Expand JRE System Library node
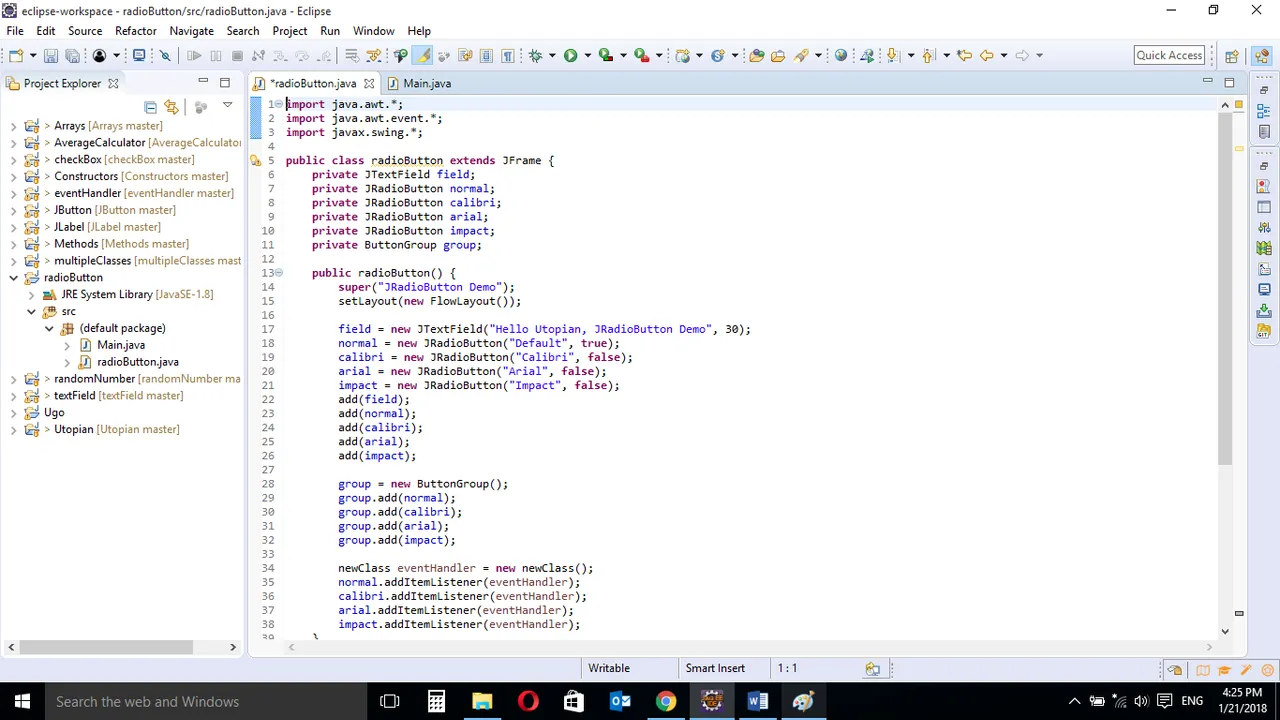 pos(31,295)
